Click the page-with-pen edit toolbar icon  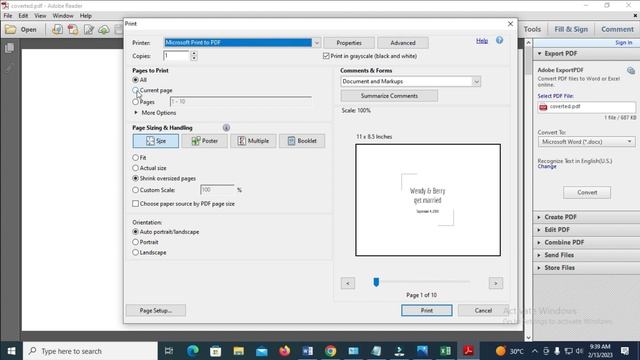[x=89, y=30]
